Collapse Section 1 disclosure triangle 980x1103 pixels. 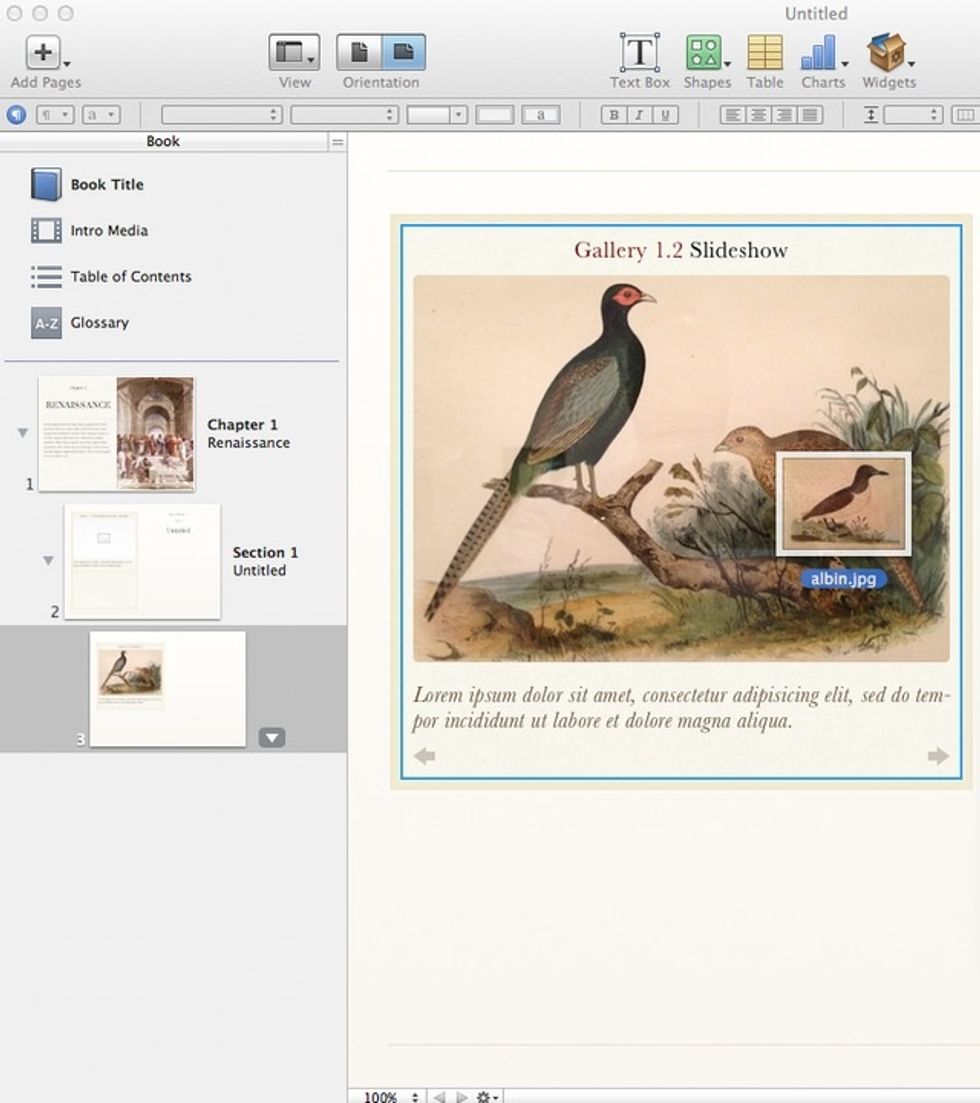click(x=48, y=561)
